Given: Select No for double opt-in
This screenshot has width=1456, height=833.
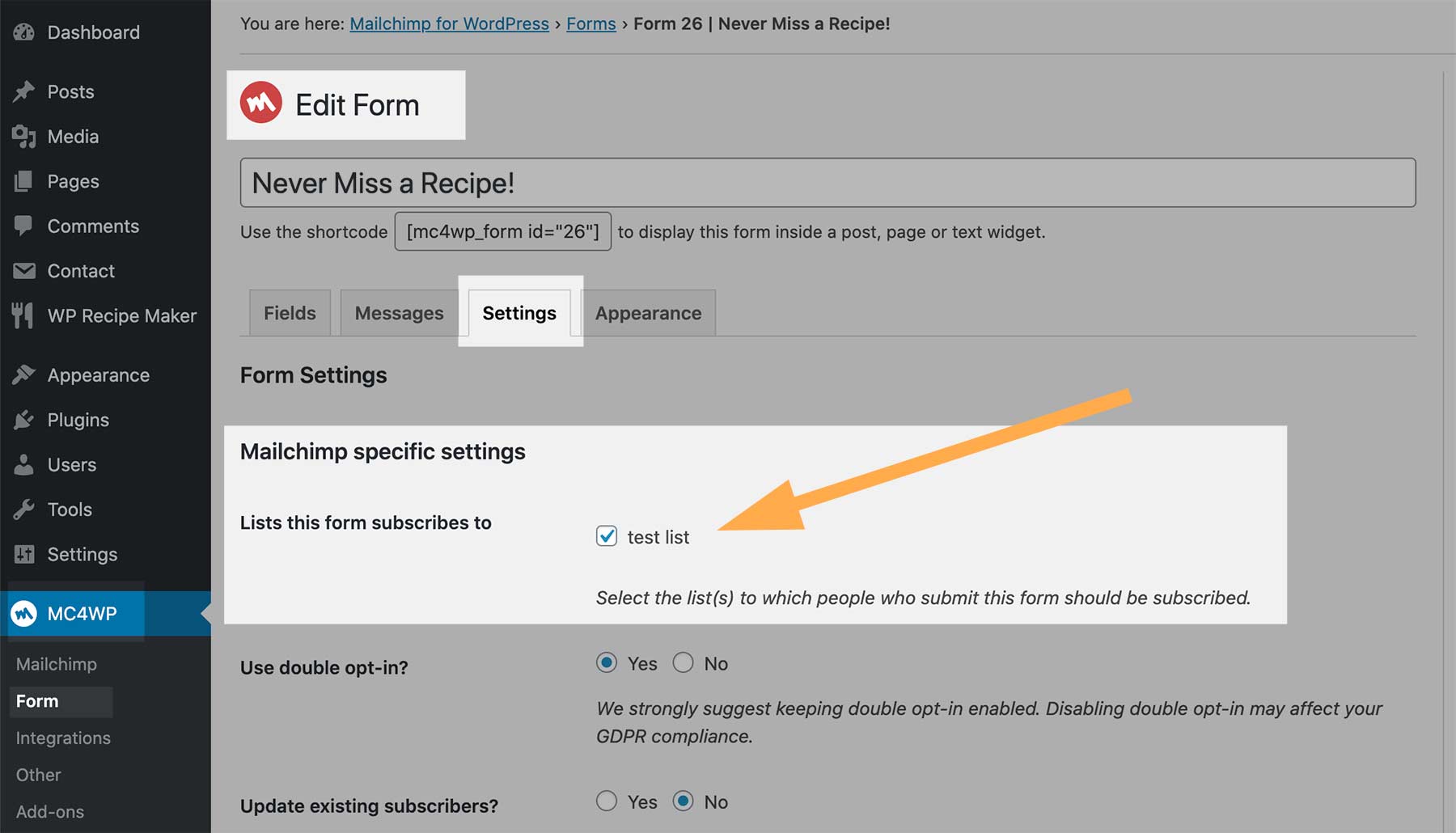Looking at the screenshot, I should [684, 663].
